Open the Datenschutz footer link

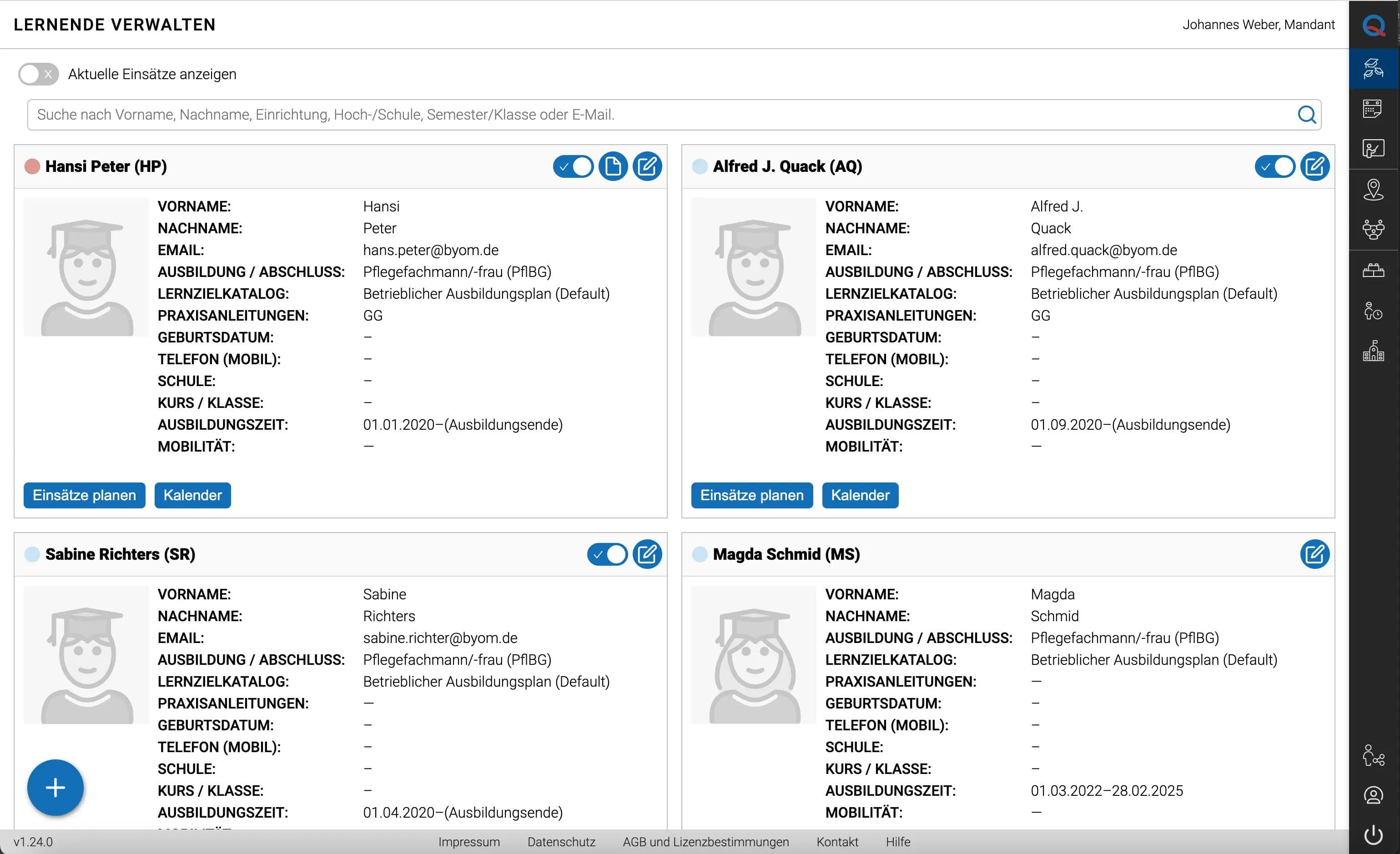[561, 842]
